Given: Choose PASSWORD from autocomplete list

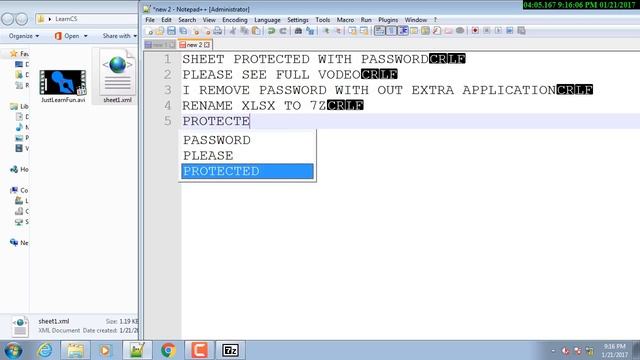Looking at the screenshot, I should tap(247, 140).
